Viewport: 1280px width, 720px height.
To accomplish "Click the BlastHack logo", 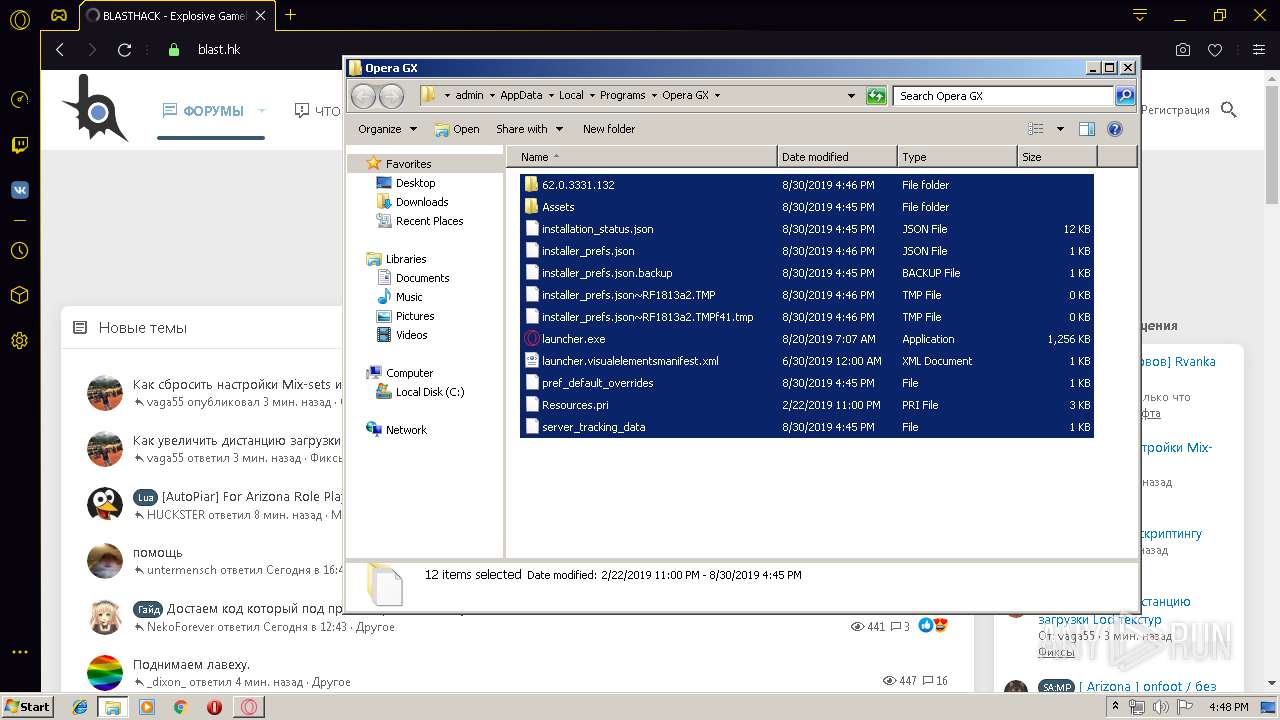I will pos(96,109).
